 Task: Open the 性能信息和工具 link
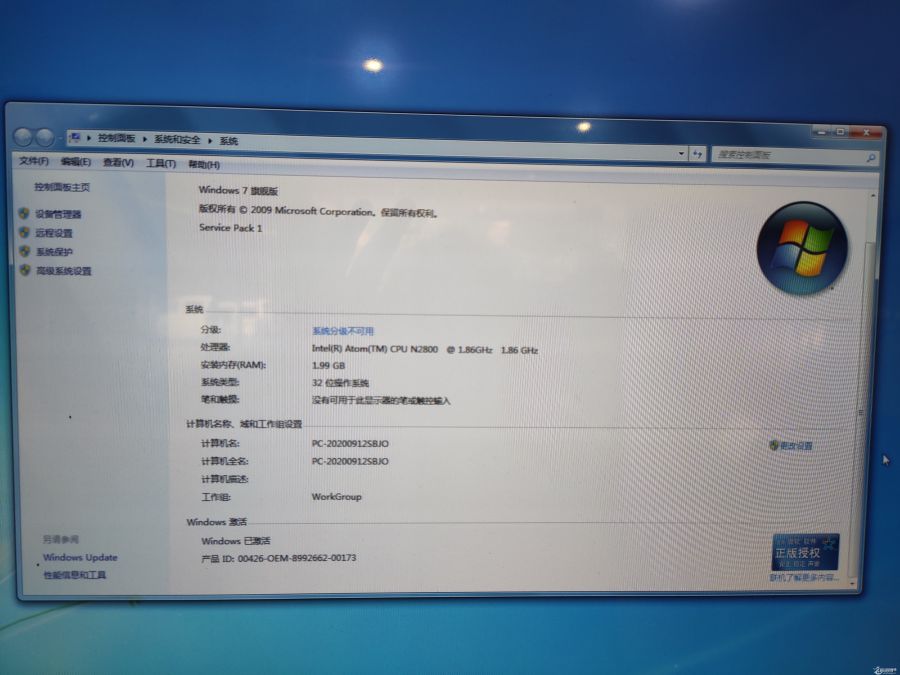(x=75, y=575)
